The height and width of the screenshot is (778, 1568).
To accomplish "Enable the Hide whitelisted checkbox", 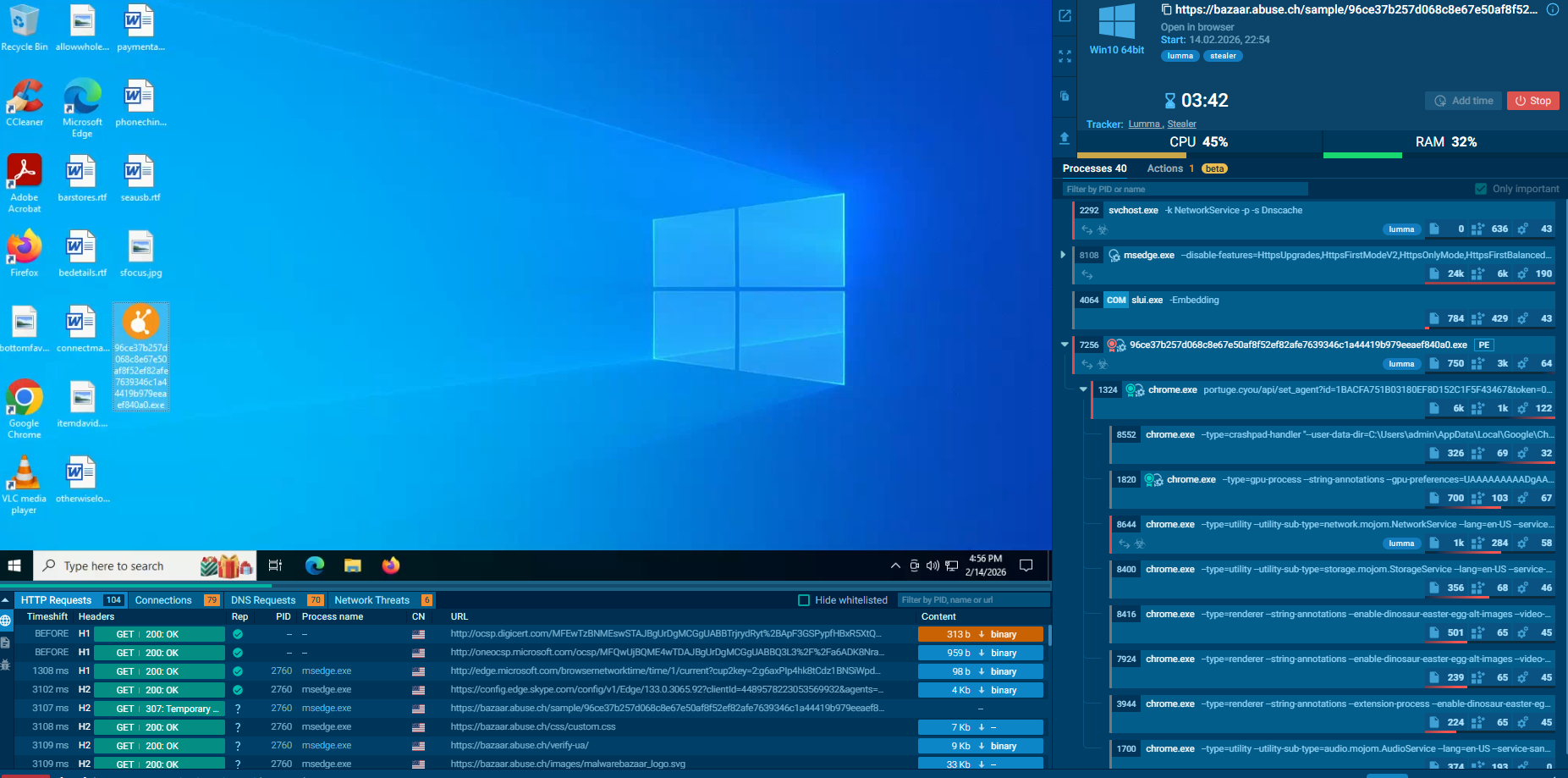I will [x=804, y=600].
